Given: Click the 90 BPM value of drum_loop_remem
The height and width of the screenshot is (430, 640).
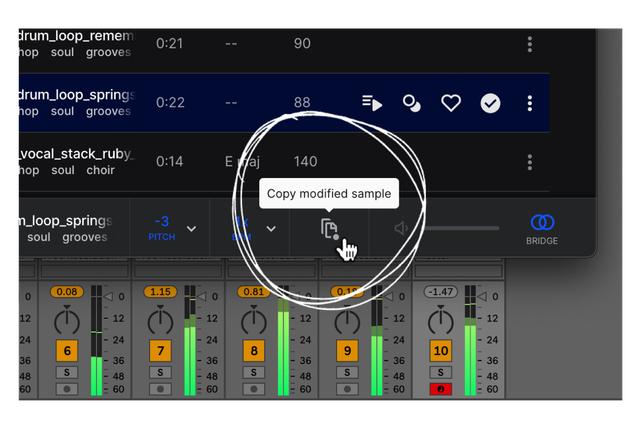Looking at the screenshot, I should click(x=302, y=44).
